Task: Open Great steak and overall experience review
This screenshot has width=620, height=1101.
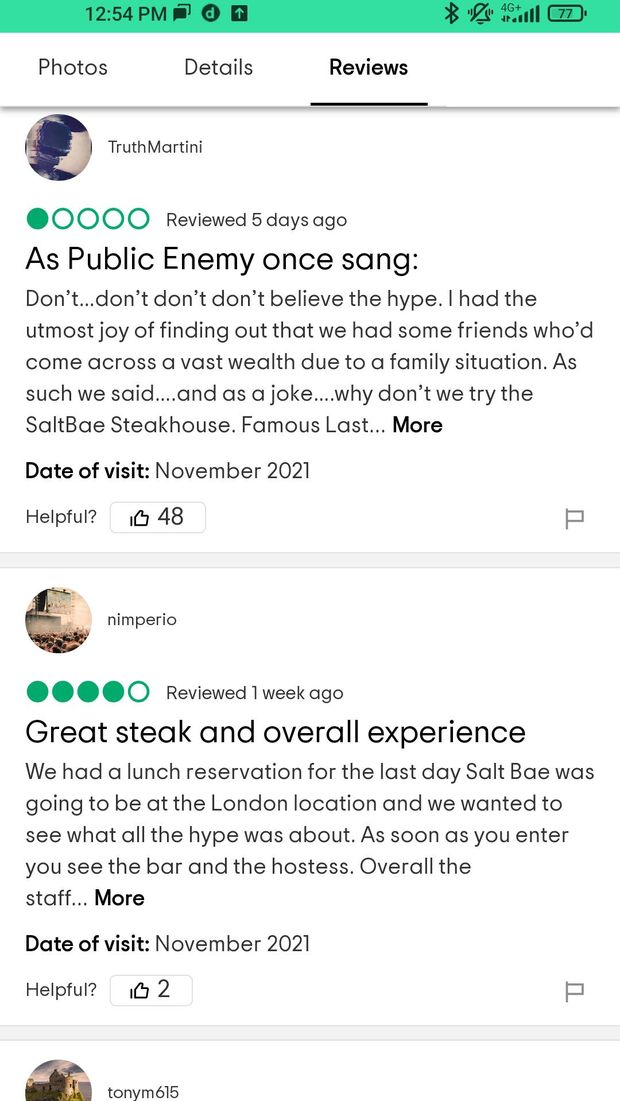Action: [x=275, y=732]
